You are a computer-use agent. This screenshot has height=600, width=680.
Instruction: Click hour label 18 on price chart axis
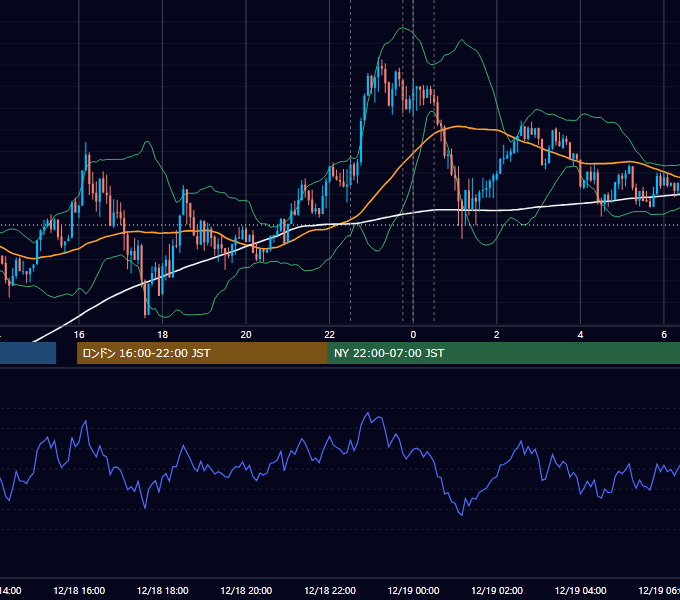tap(162, 335)
